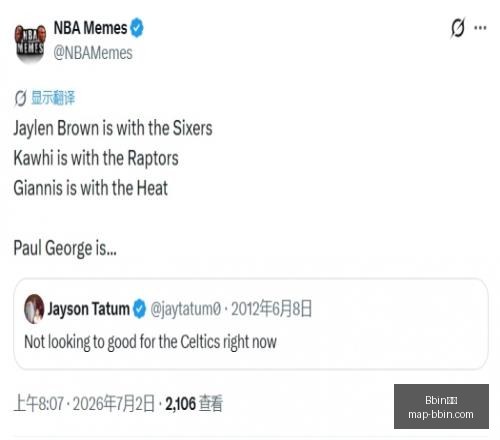
Task: Click Jayson Tatum's verified badge
Action: pos(139,309)
